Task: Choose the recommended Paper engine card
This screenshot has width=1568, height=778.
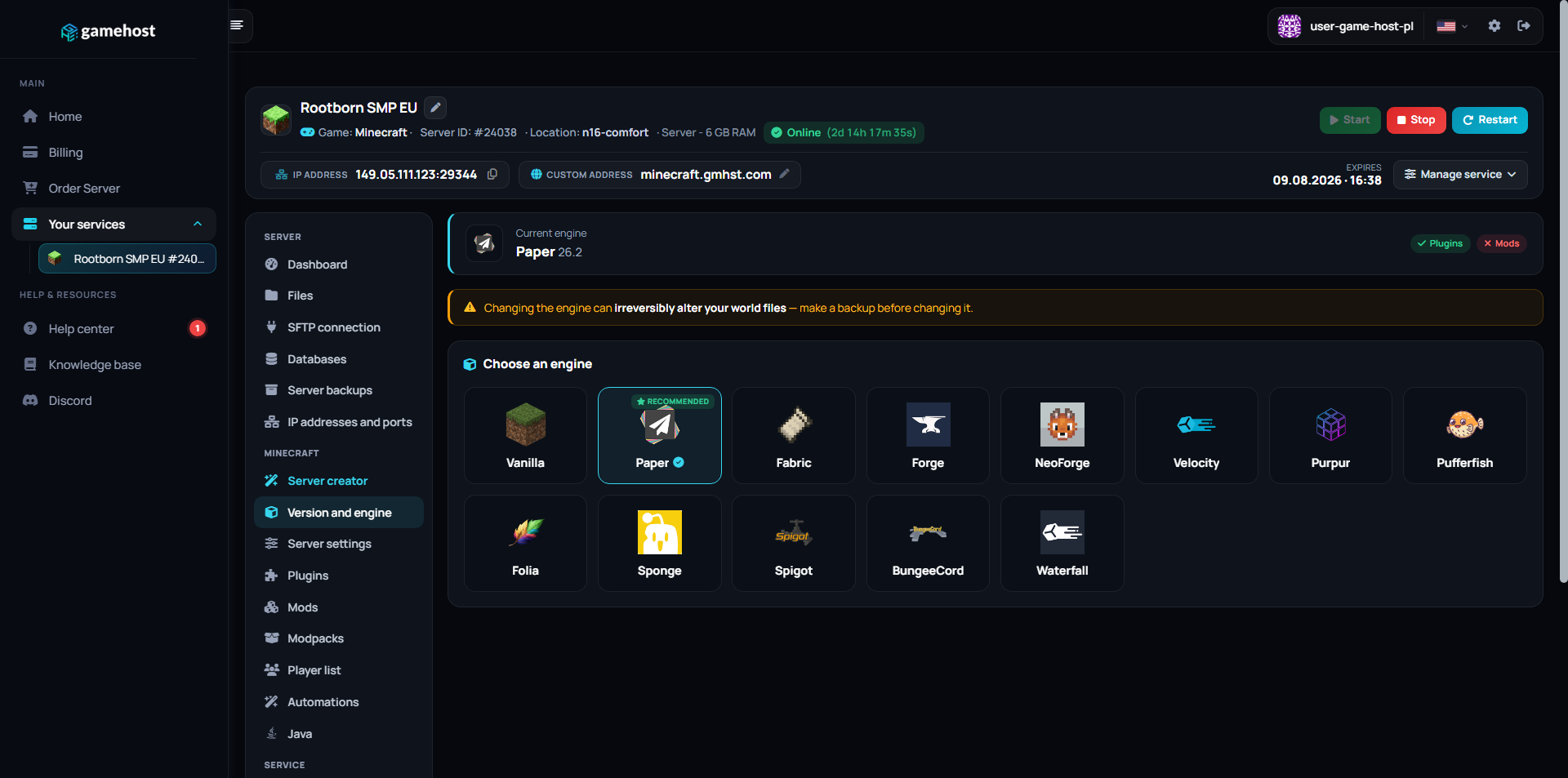Action: [660, 435]
